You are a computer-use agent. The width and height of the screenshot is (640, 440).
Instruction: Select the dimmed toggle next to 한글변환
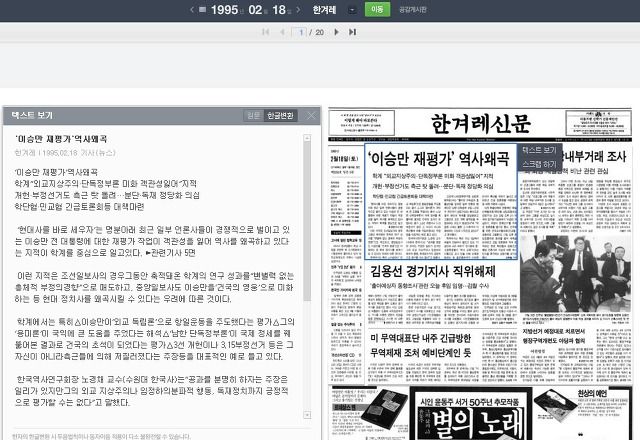(x=253, y=116)
